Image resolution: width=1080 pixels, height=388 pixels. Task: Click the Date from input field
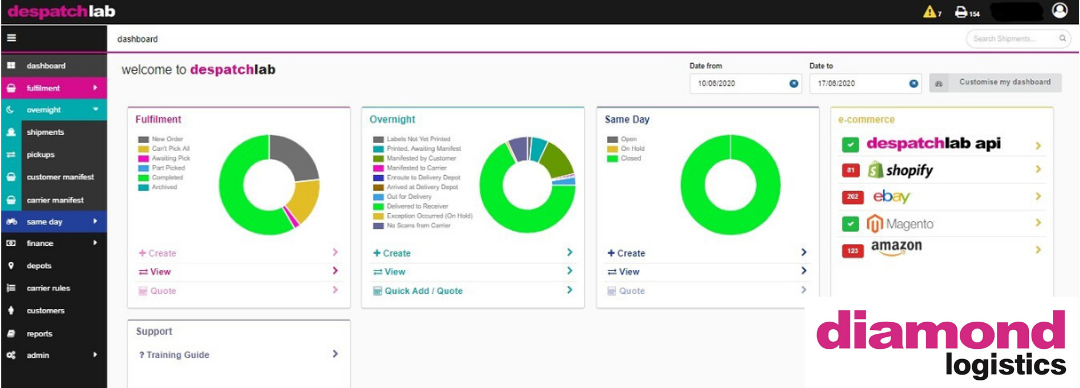coord(745,83)
